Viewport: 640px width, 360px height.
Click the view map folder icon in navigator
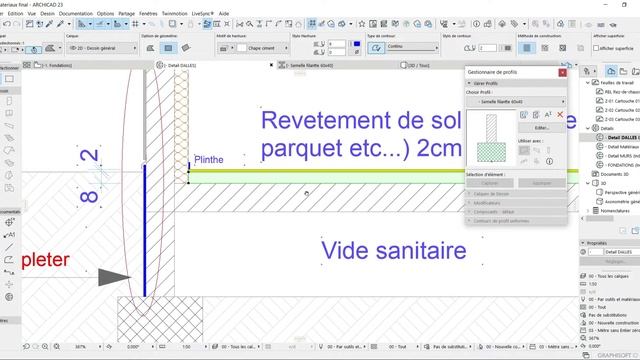[x=623, y=71]
